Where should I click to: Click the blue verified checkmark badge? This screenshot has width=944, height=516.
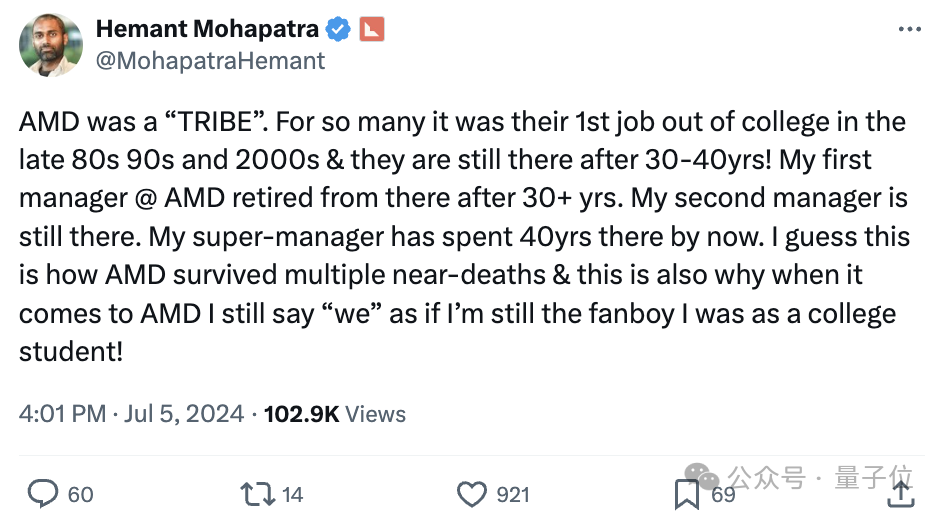click(x=339, y=30)
